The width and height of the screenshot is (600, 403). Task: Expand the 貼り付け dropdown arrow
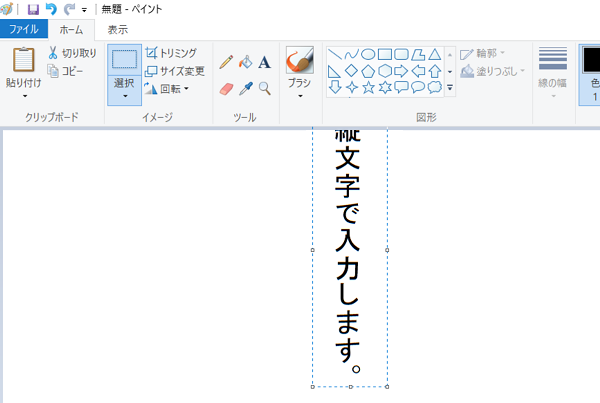point(25,96)
